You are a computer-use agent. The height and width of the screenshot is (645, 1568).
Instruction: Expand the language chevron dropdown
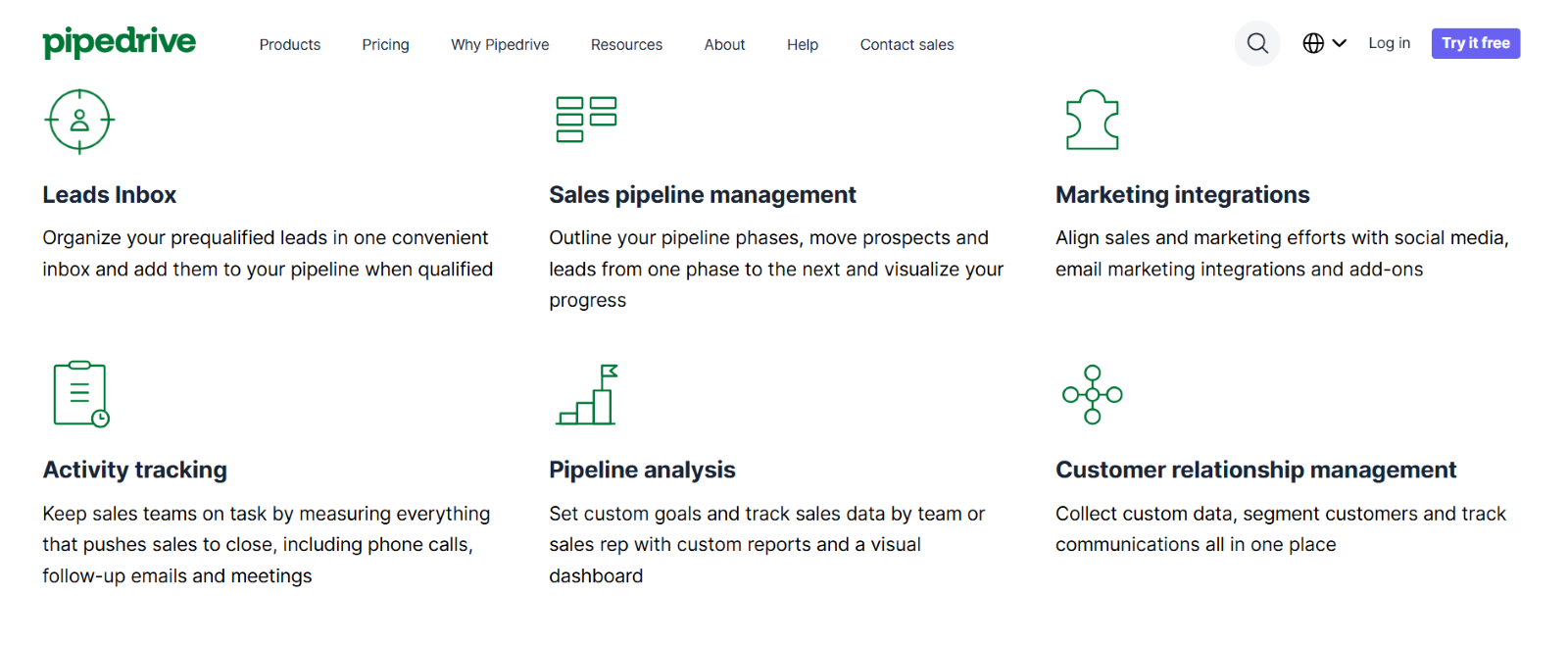coord(1340,43)
